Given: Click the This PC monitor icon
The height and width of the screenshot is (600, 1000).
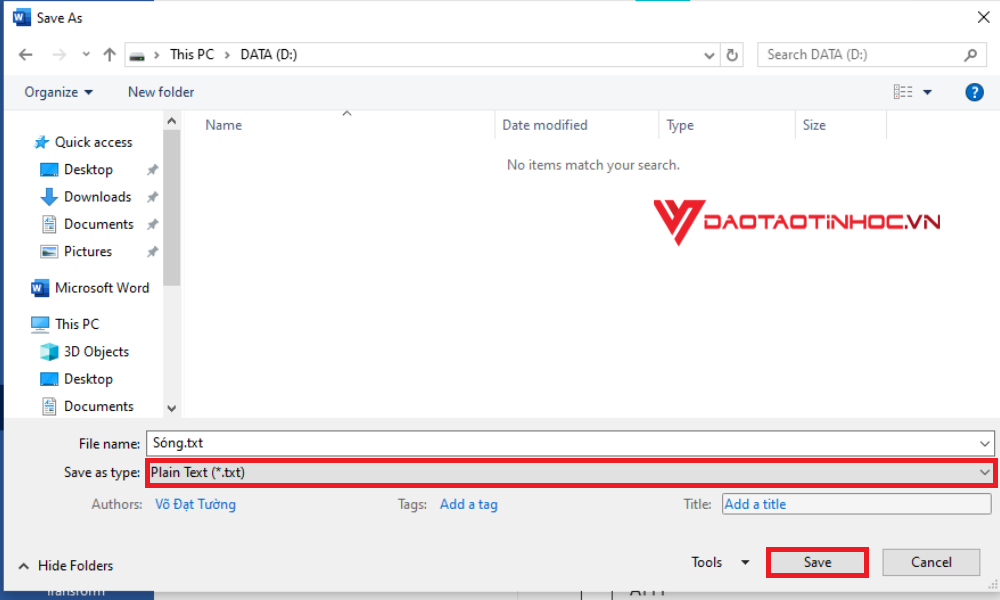Looking at the screenshot, I should pos(40,325).
